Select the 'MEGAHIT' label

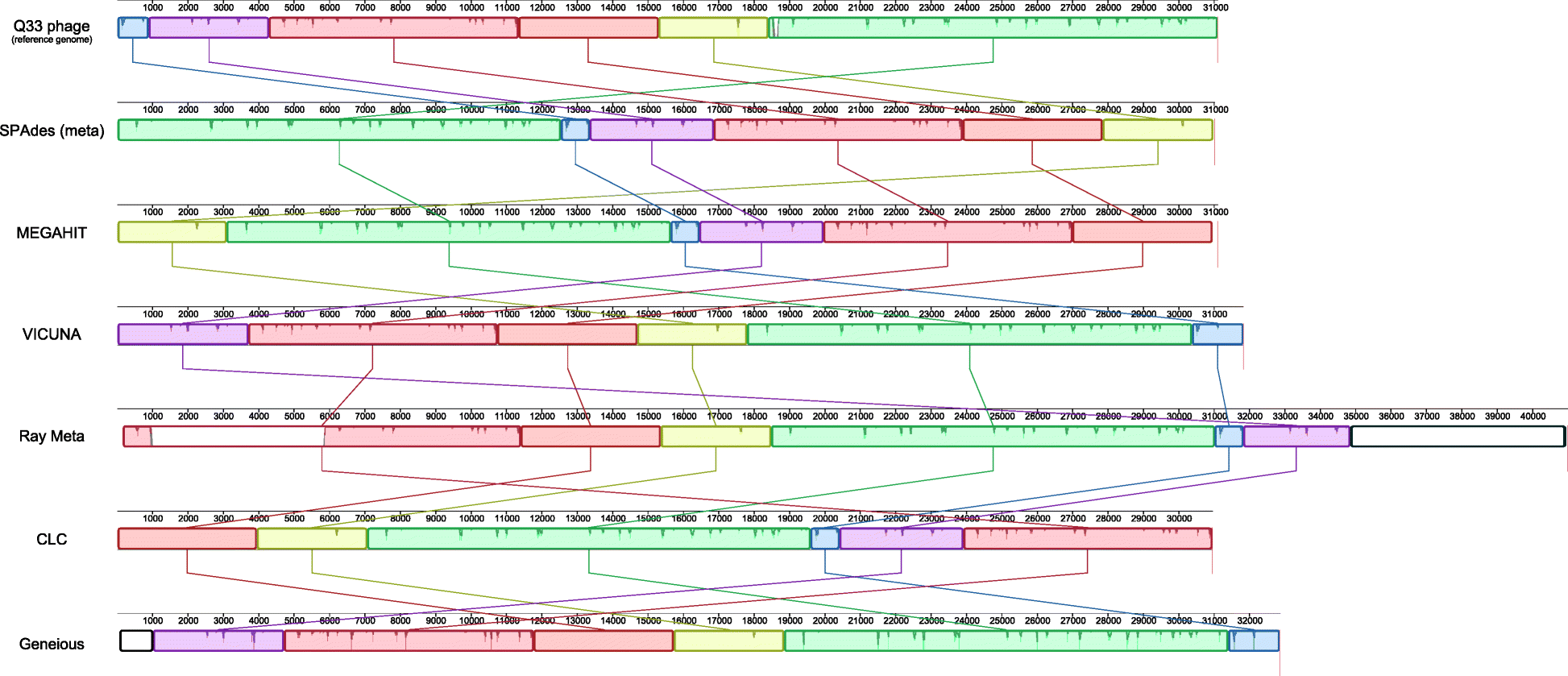click(x=52, y=233)
